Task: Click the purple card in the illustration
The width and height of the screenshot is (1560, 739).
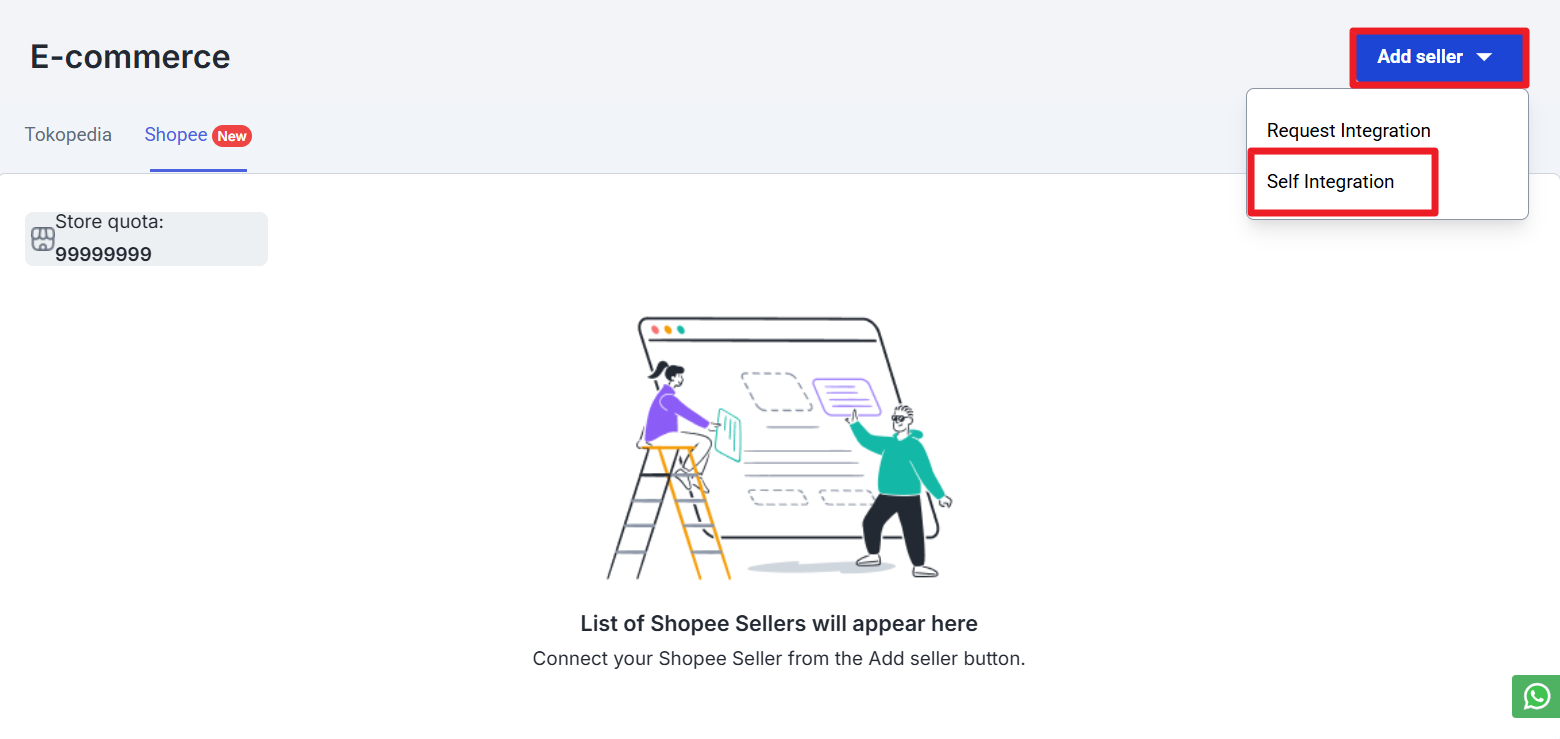Action: [x=846, y=396]
